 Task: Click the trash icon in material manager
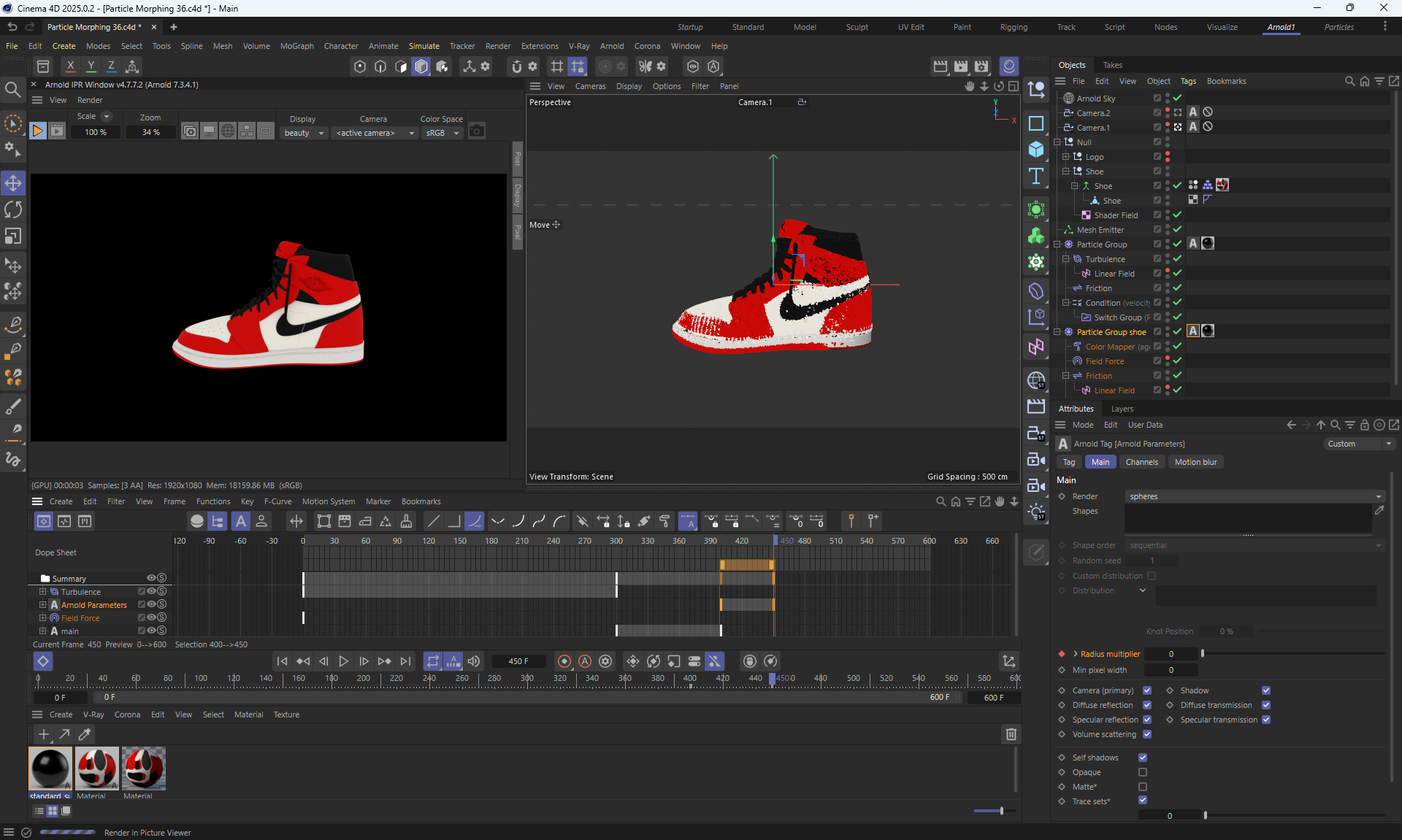pos(1011,734)
